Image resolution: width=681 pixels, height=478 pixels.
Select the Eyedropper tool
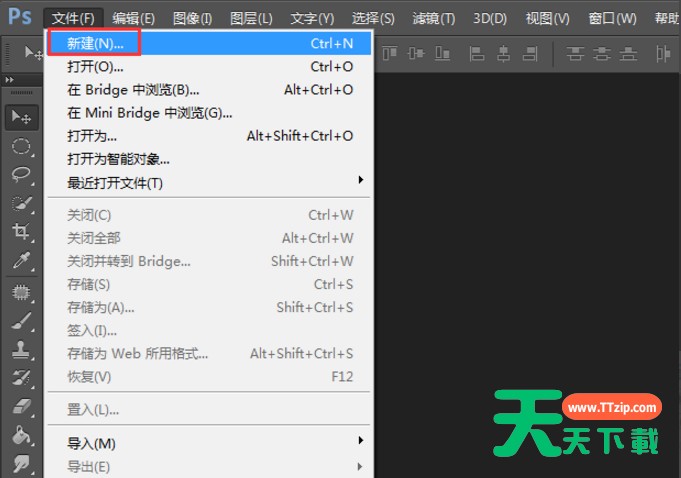click(21, 261)
